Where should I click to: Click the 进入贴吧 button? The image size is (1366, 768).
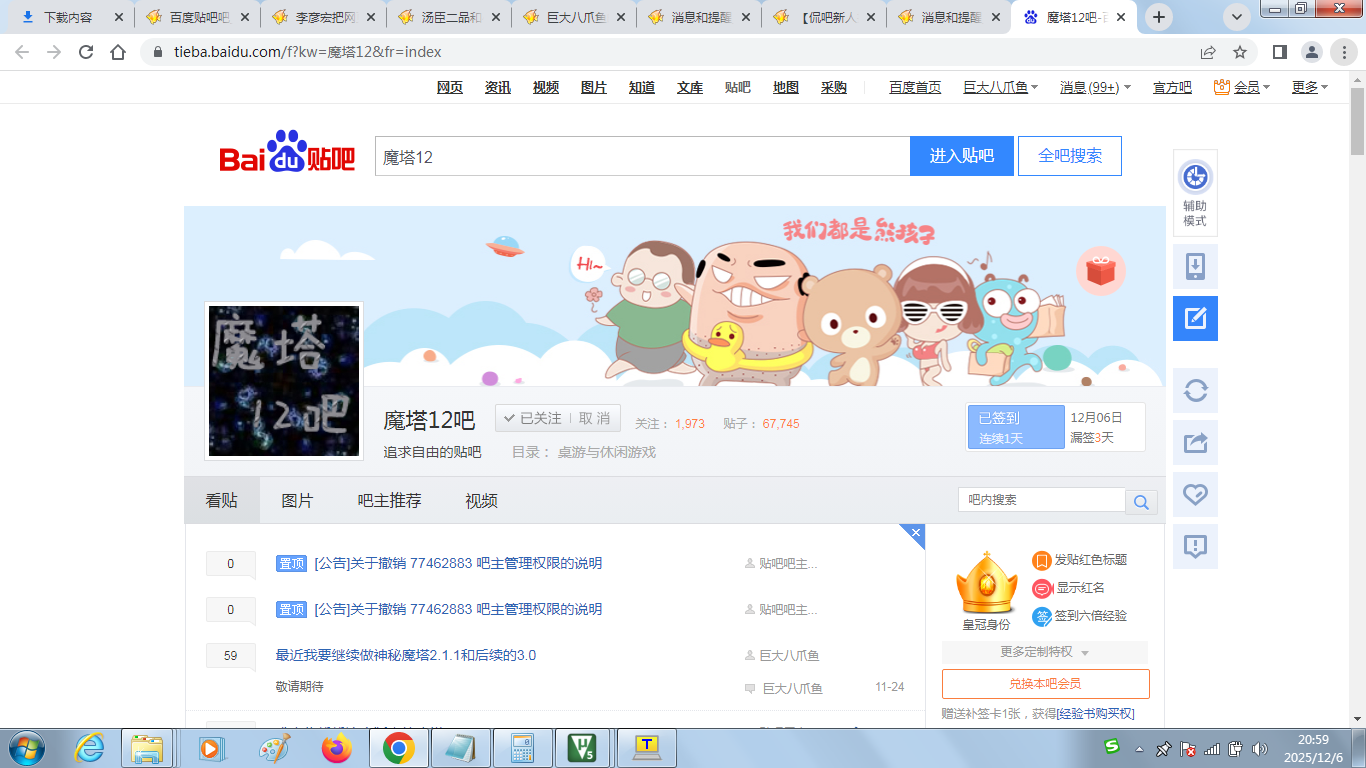(961, 156)
